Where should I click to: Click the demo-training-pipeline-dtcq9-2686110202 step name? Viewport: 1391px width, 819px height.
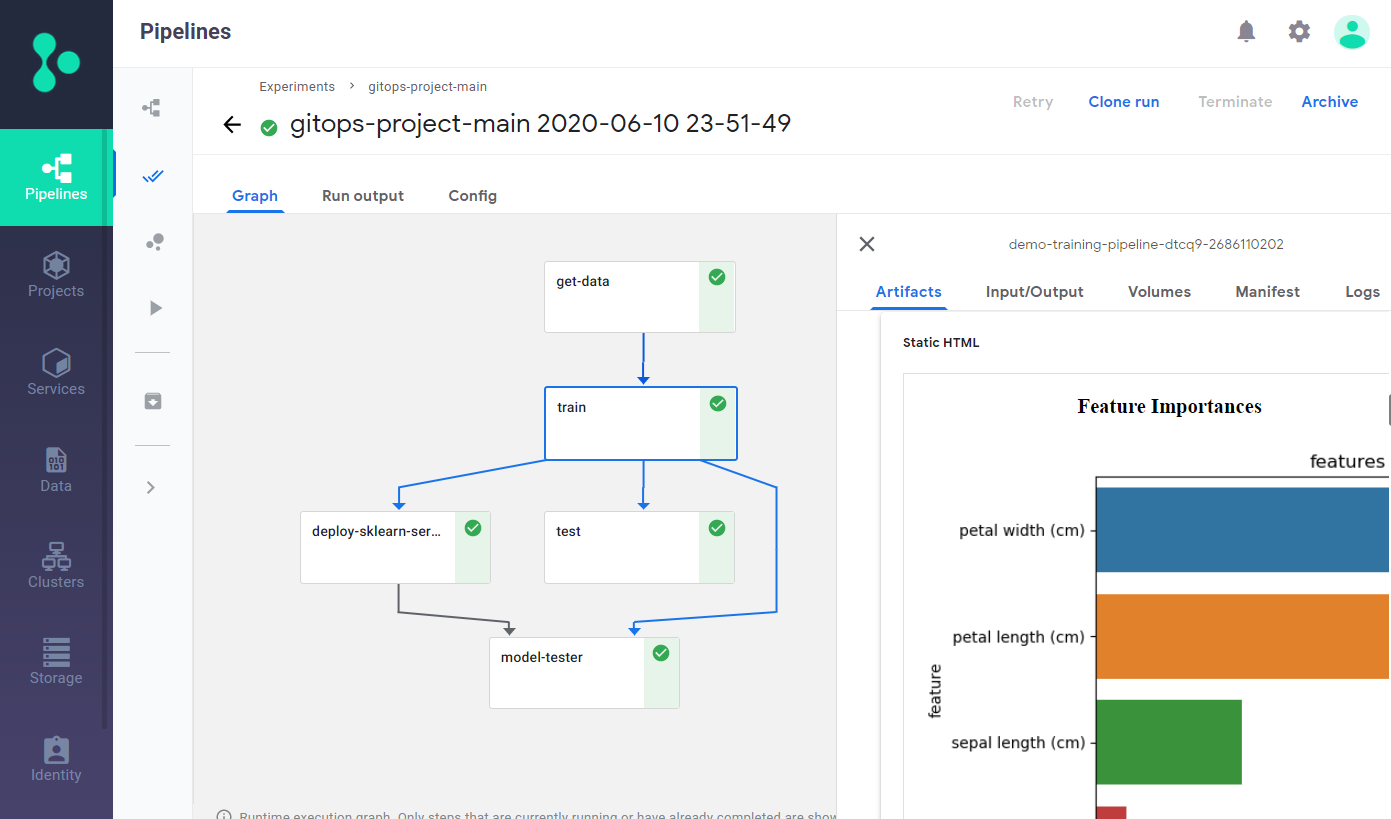coord(1146,244)
